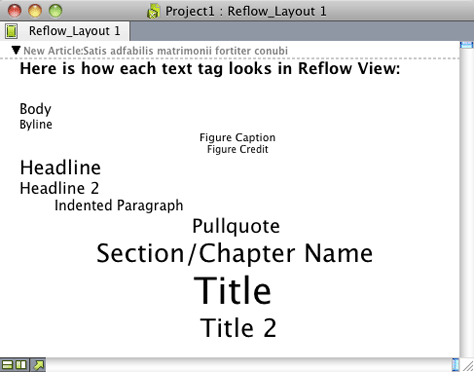474x372 pixels.
Task: Click the Reflow layout tab icon
Action: pos(11,31)
